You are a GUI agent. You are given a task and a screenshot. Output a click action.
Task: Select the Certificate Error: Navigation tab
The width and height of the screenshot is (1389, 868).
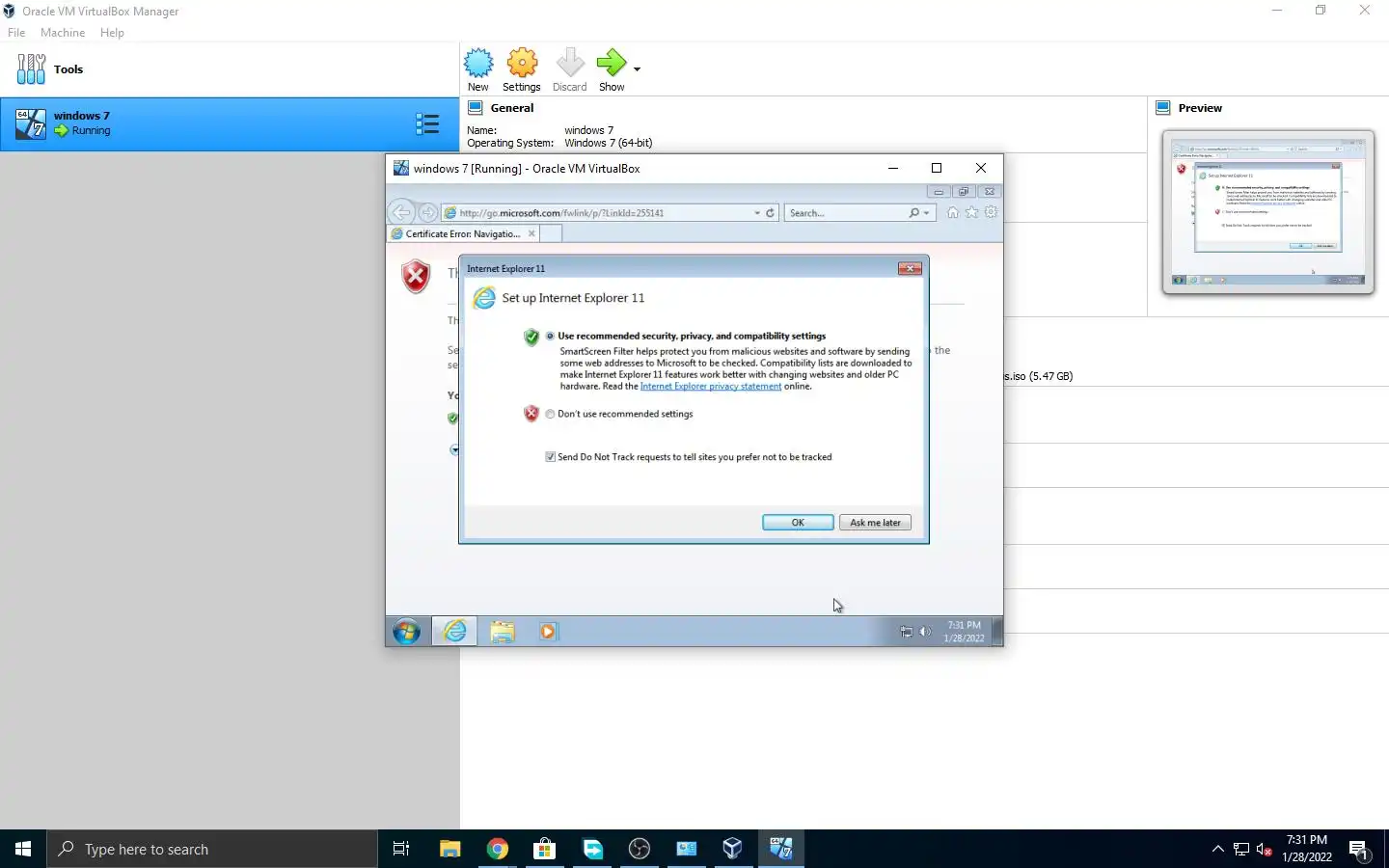pos(463,233)
